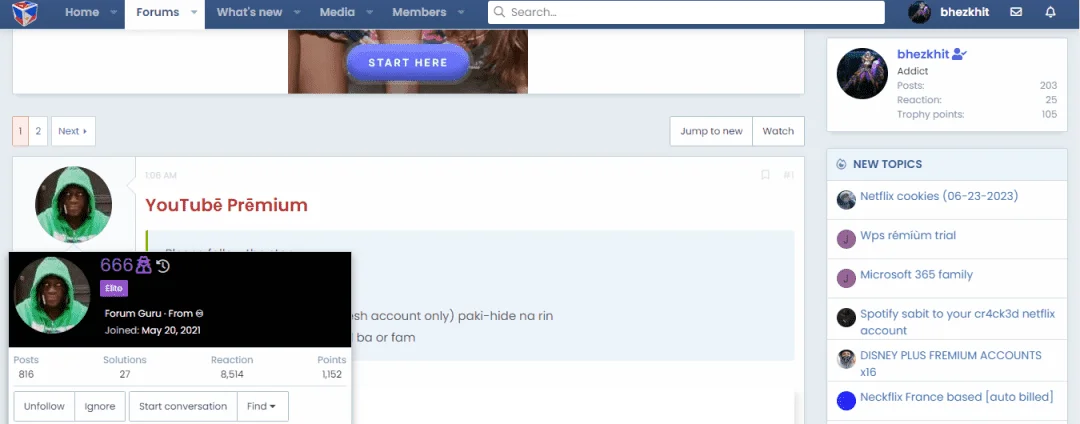Open the alerts bell icon
The height and width of the screenshot is (424, 1080).
pos(1050,12)
